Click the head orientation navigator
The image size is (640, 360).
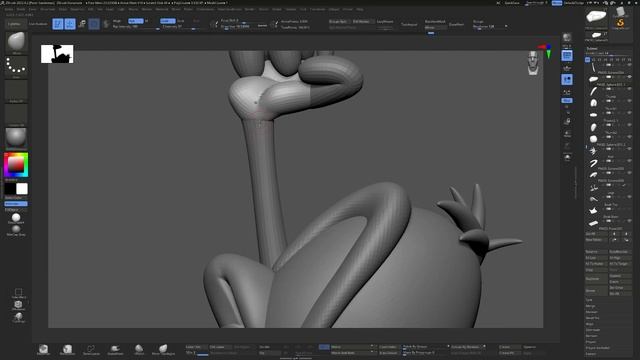click(x=533, y=63)
